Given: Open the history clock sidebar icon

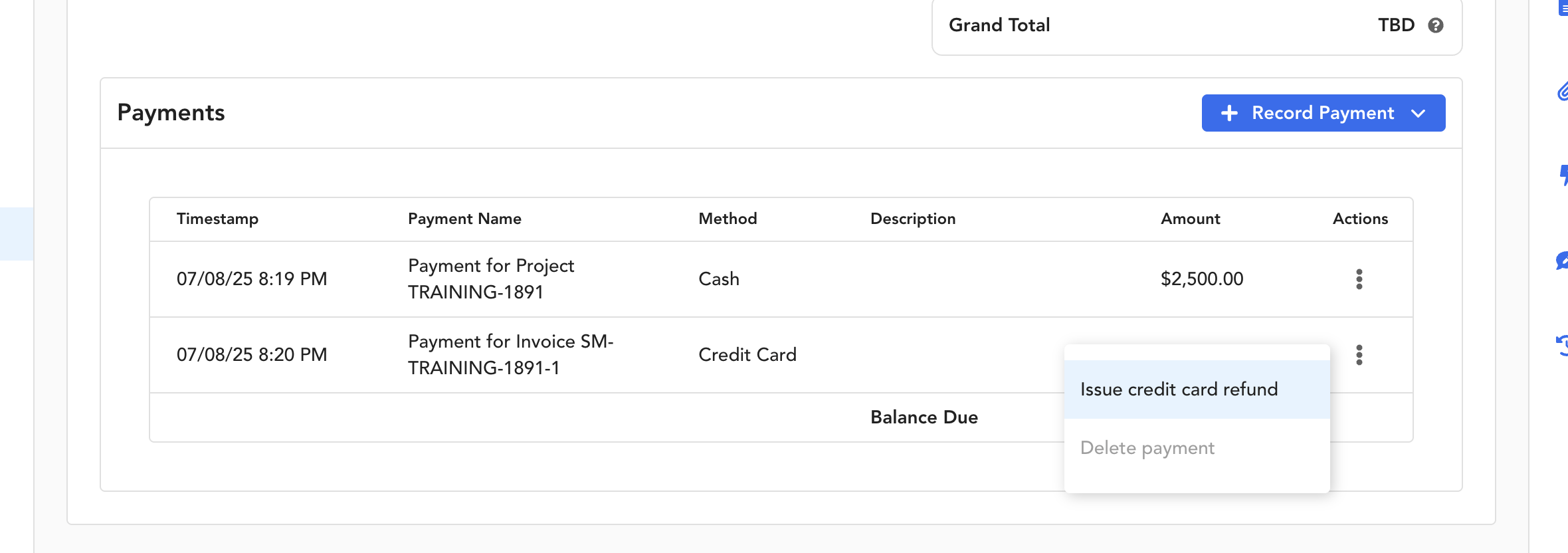Looking at the screenshot, I should pos(1563,345).
